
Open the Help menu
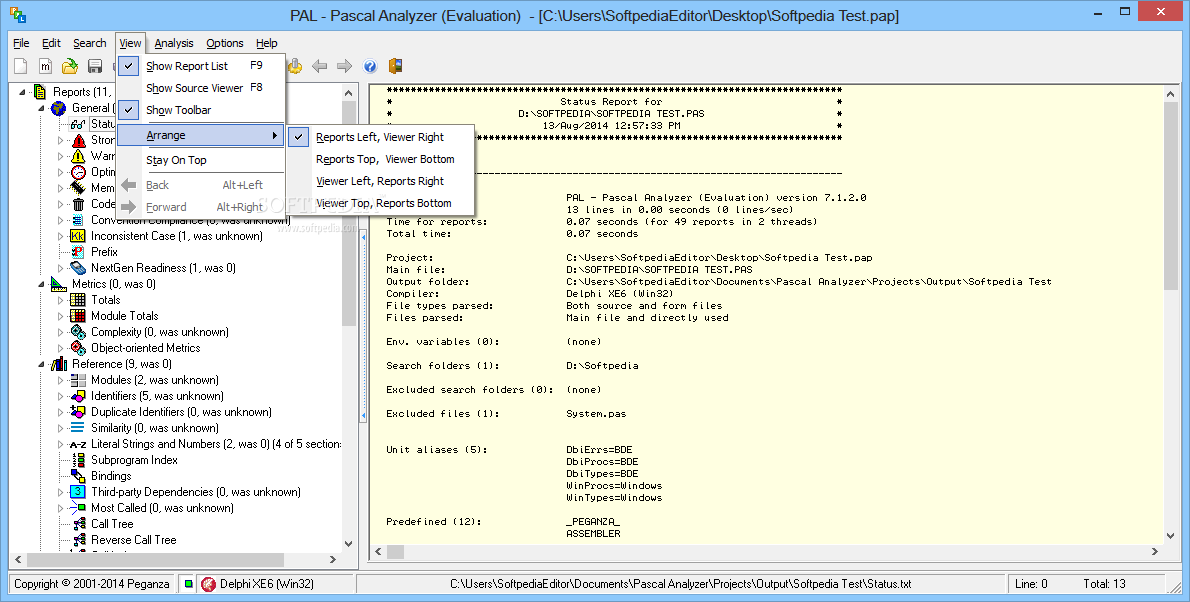[x=266, y=43]
